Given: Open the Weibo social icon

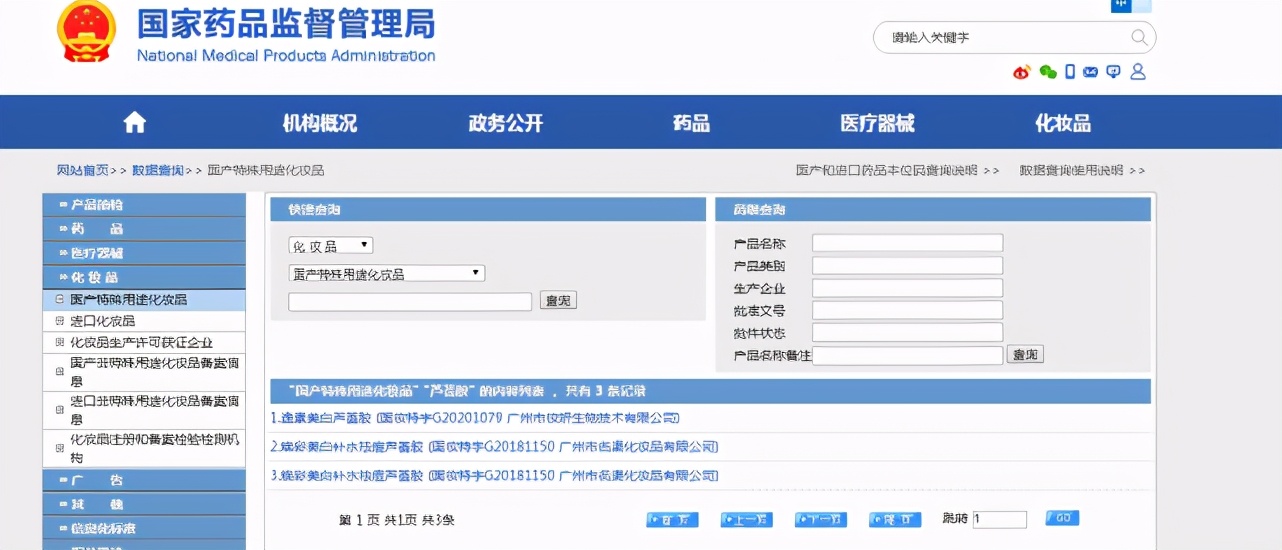Looking at the screenshot, I should point(1021,72).
